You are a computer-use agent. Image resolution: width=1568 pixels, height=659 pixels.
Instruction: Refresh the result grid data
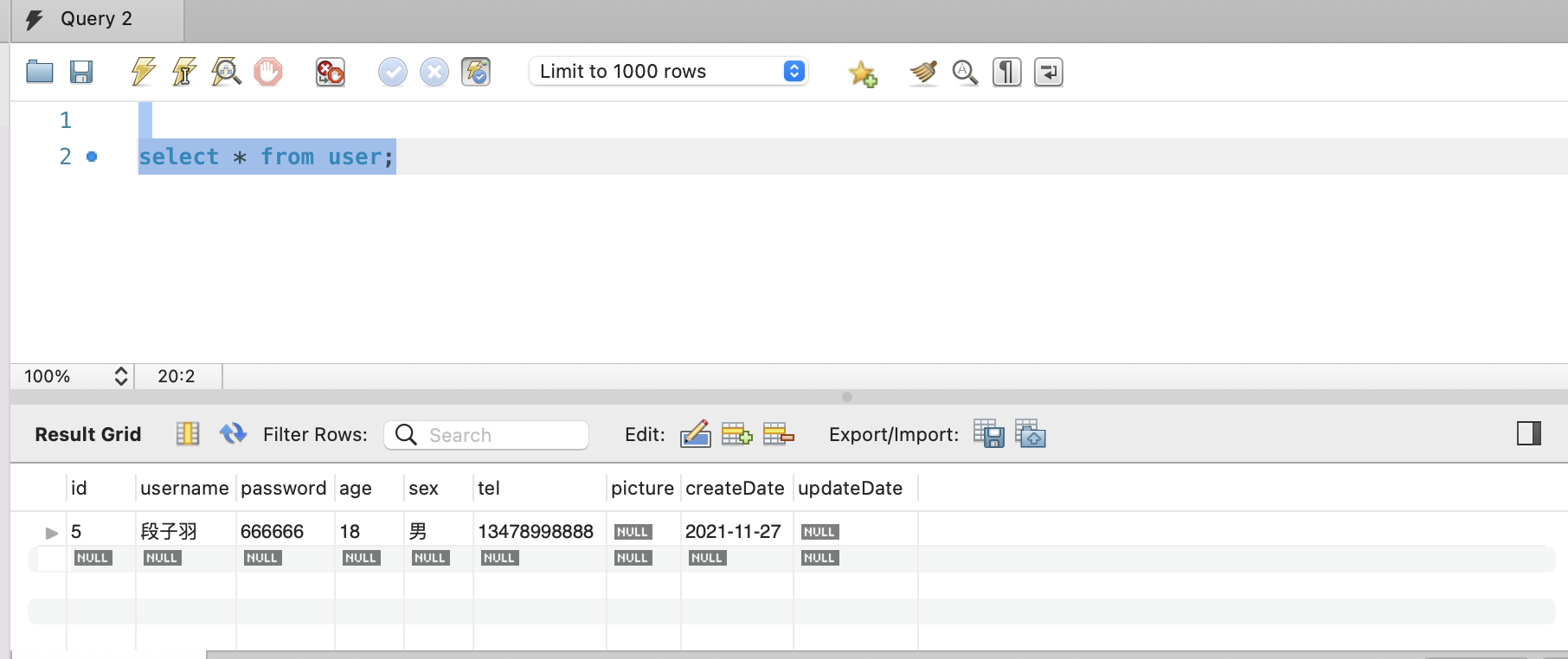(x=233, y=433)
